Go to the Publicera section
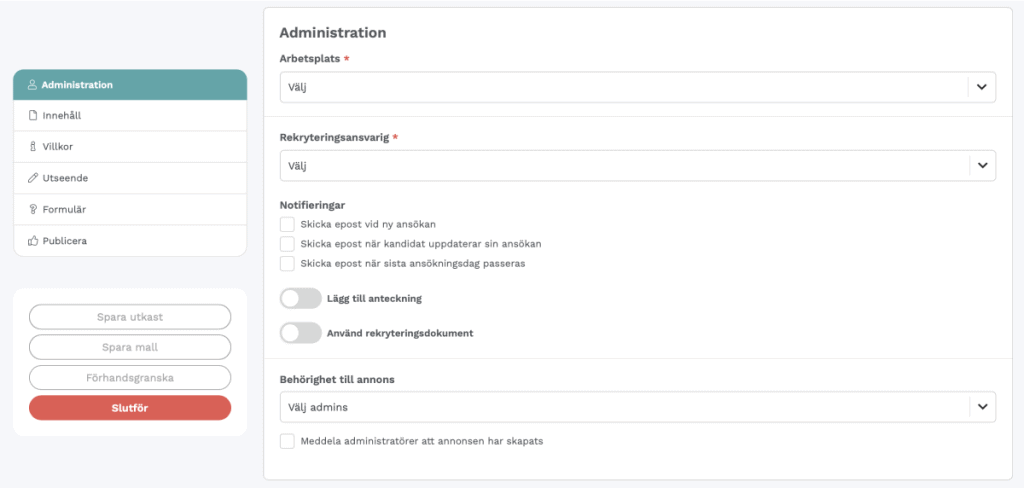 tap(130, 241)
